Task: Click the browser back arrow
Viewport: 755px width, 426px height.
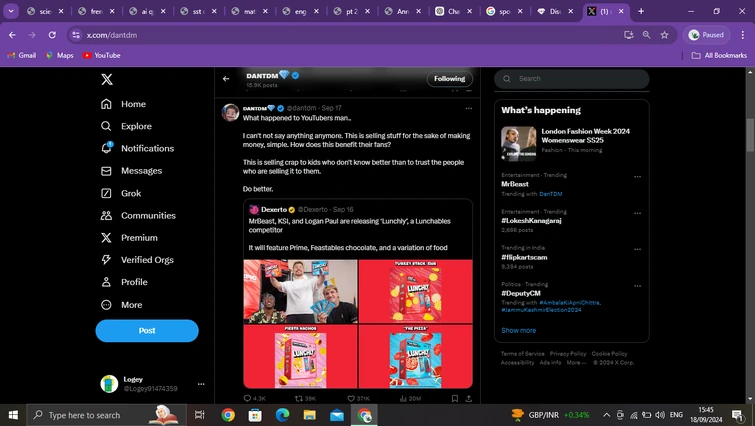Action: [x=12, y=35]
